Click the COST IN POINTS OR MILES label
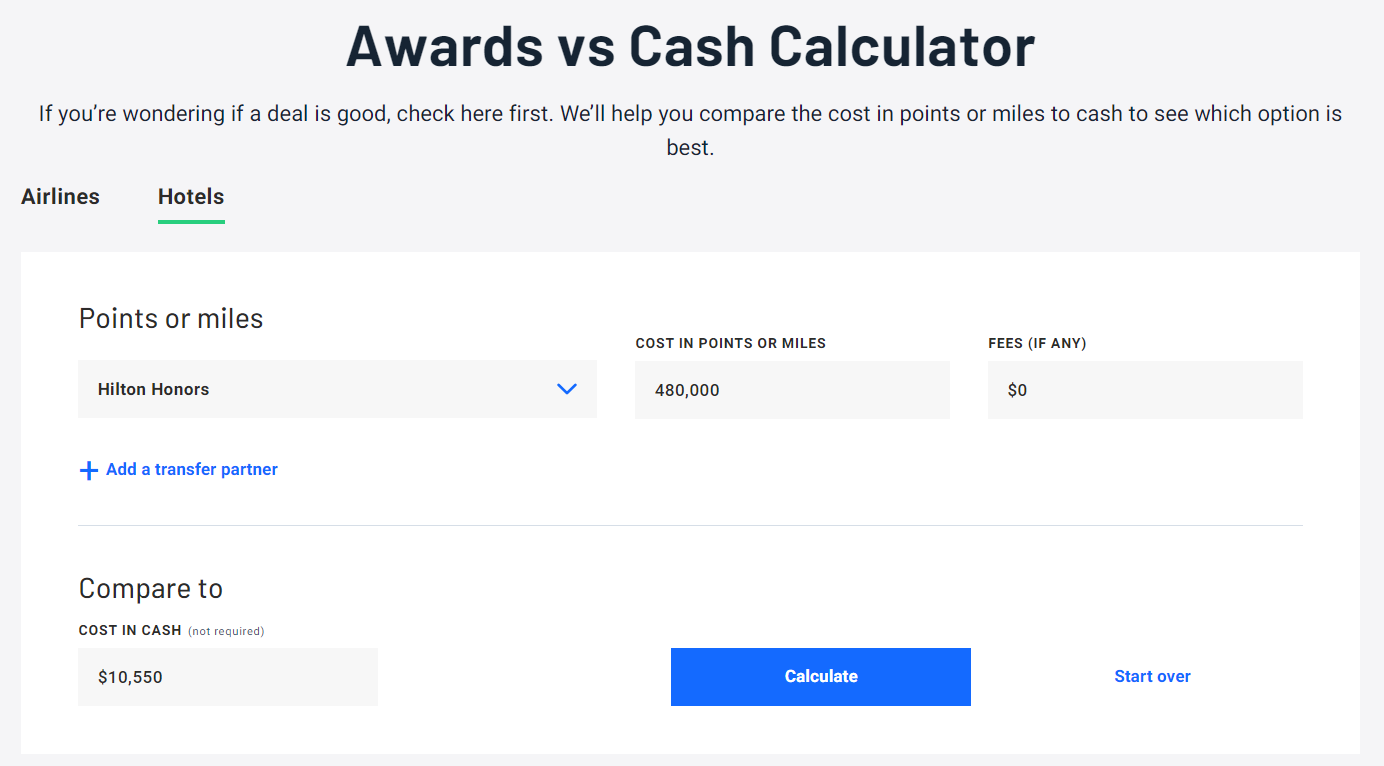 click(x=731, y=343)
